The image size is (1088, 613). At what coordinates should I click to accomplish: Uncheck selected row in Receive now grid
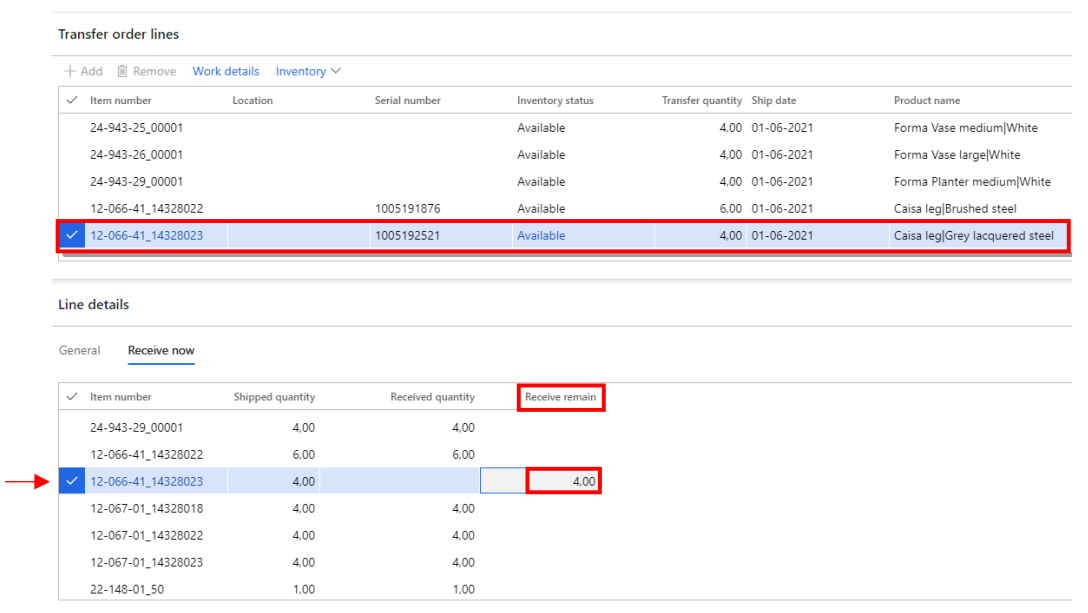(71, 482)
